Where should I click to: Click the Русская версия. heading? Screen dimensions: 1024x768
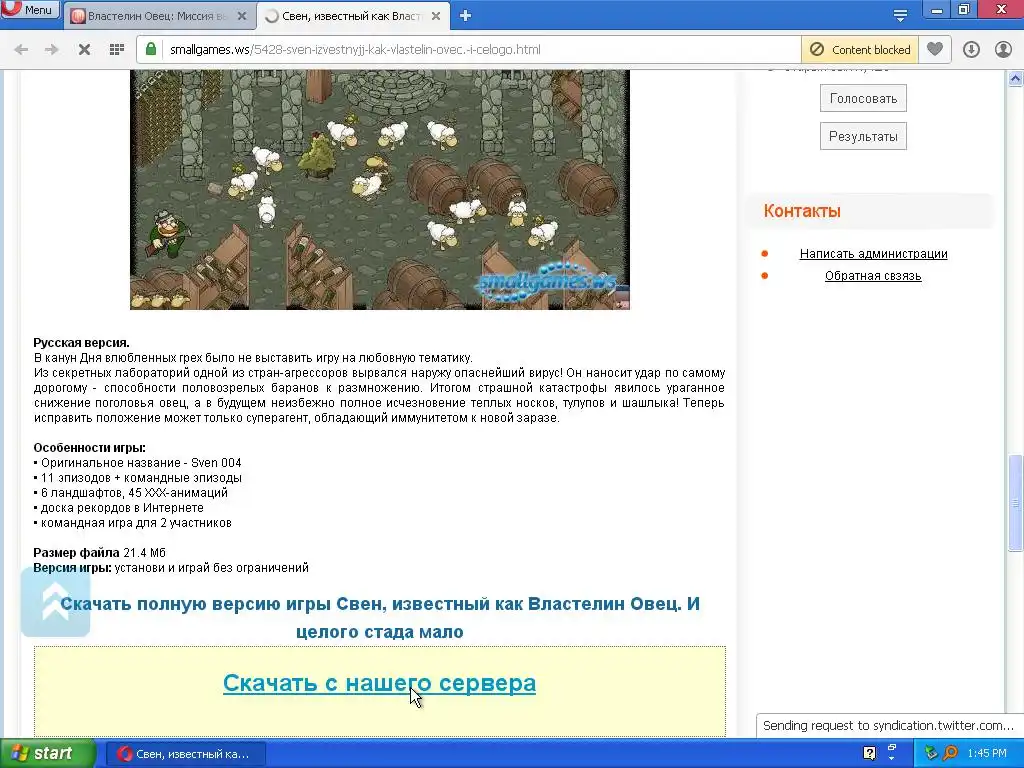(x=82, y=343)
